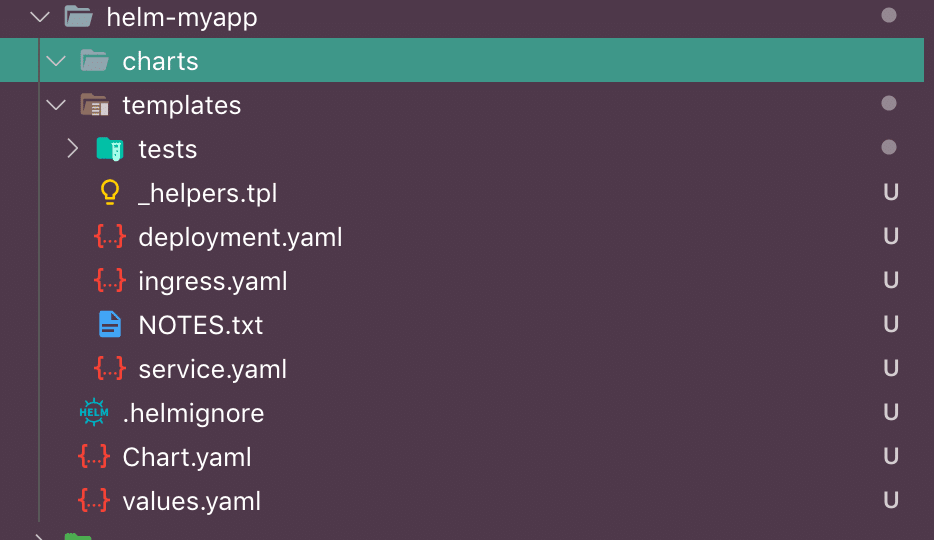Collapse the helm-myapp folder chevron
934x540 pixels.
click(40, 17)
